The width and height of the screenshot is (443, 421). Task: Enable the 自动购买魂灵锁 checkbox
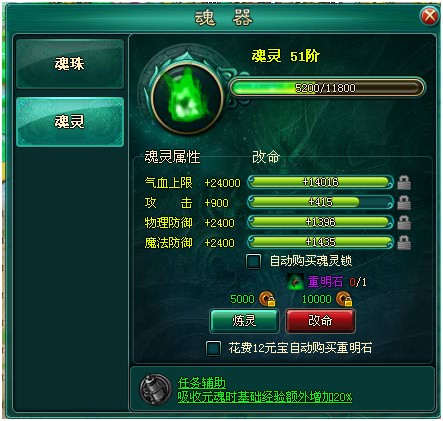tap(253, 261)
